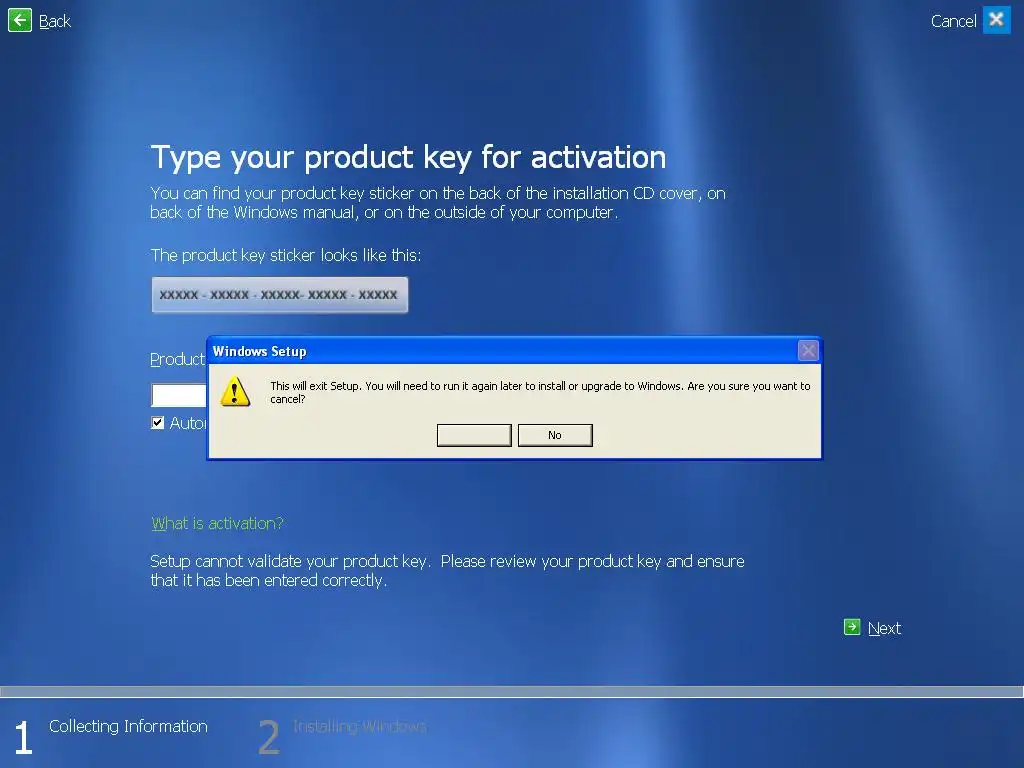
Task: Click into the product key input field
Action: tap(179, 395)
